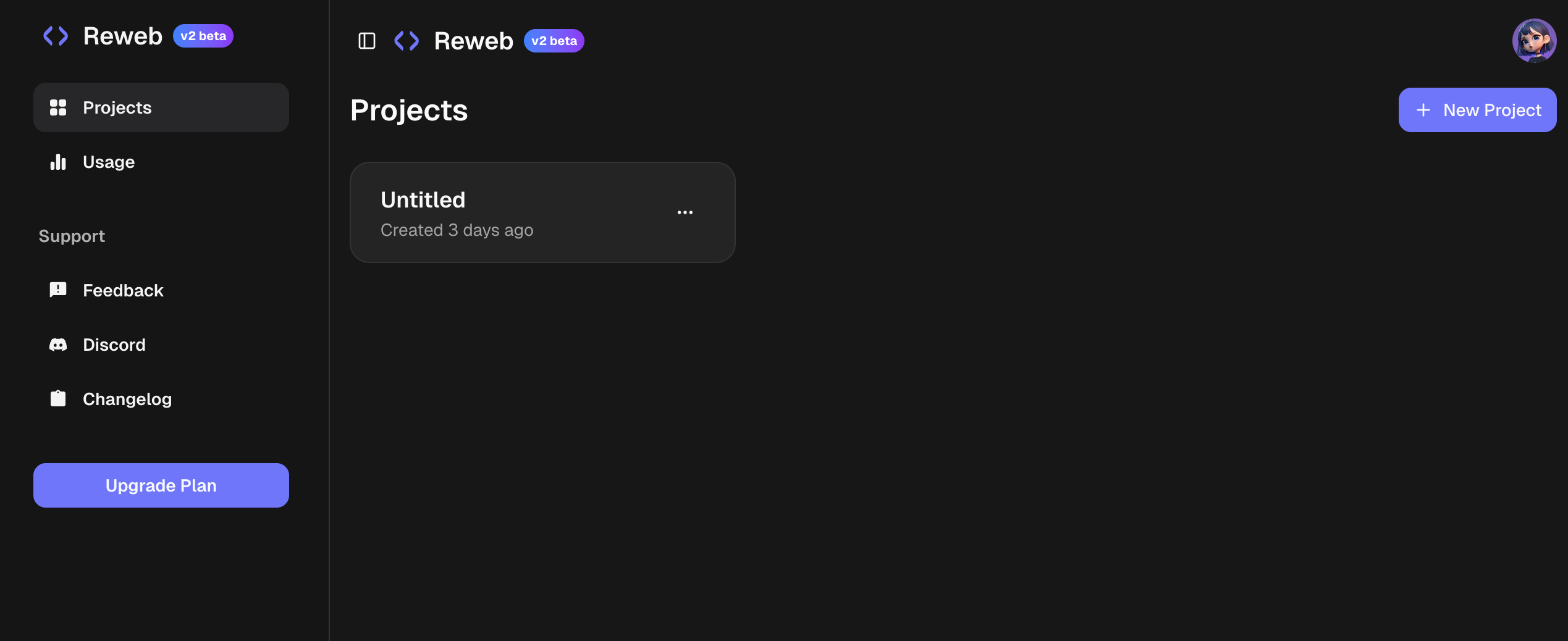
Task: Select the Projects menu item
Action: [117, 107]
